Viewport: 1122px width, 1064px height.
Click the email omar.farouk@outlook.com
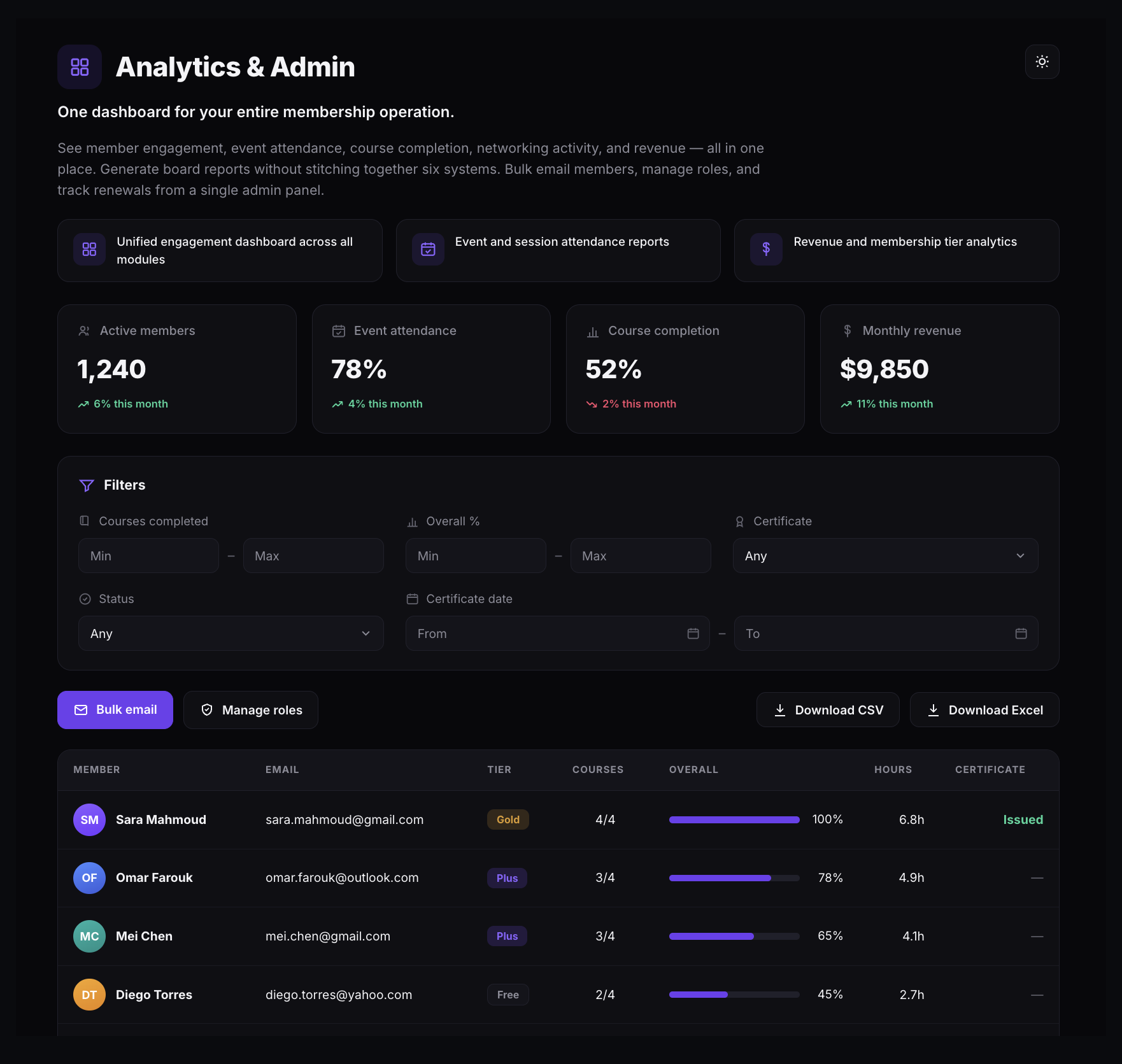point(342,877)
